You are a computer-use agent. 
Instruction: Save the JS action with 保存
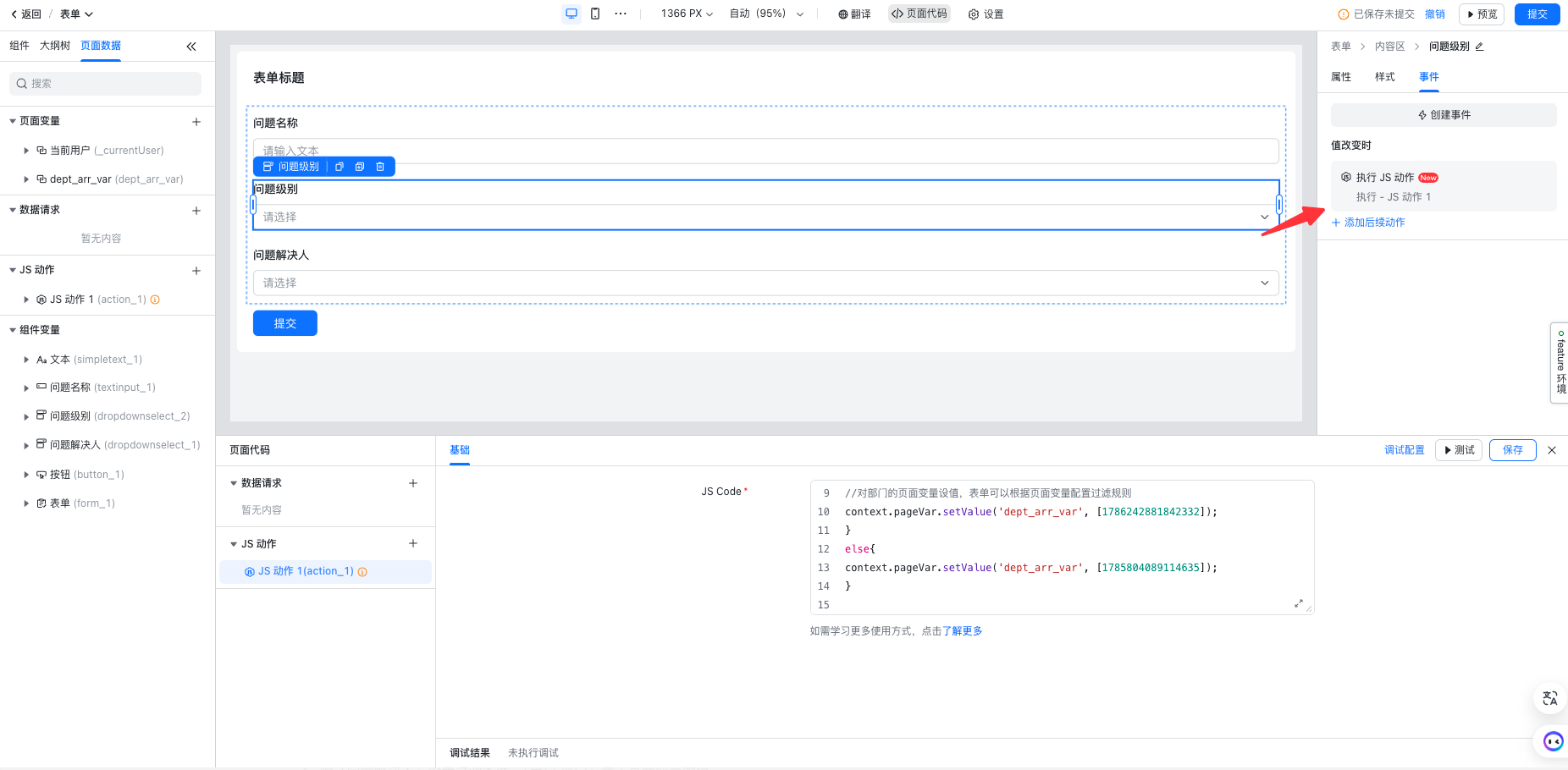(1513, 450)
